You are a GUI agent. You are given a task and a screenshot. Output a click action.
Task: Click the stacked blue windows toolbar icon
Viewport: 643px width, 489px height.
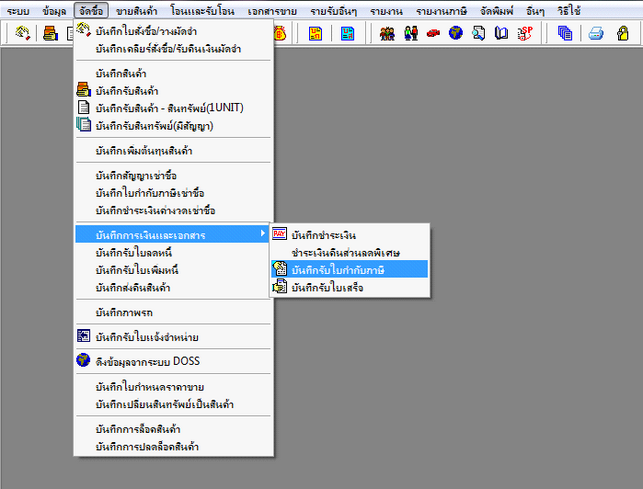tap(564, 33)
